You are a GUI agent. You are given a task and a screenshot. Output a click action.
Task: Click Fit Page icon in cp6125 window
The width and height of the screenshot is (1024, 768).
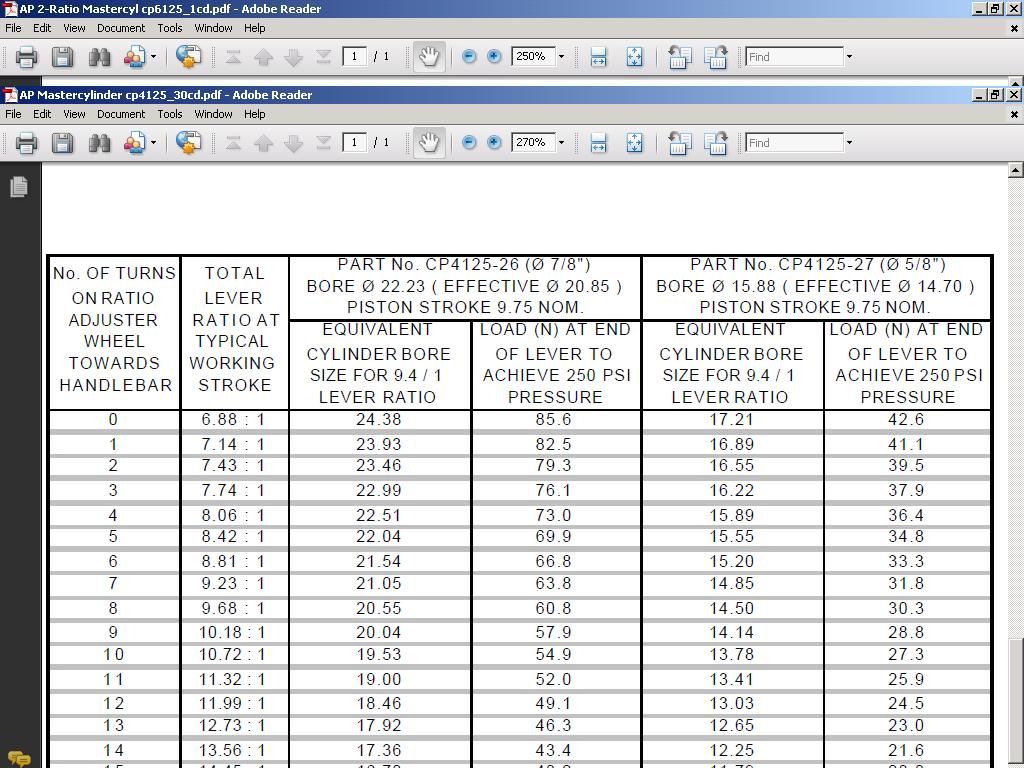point(634,57)
